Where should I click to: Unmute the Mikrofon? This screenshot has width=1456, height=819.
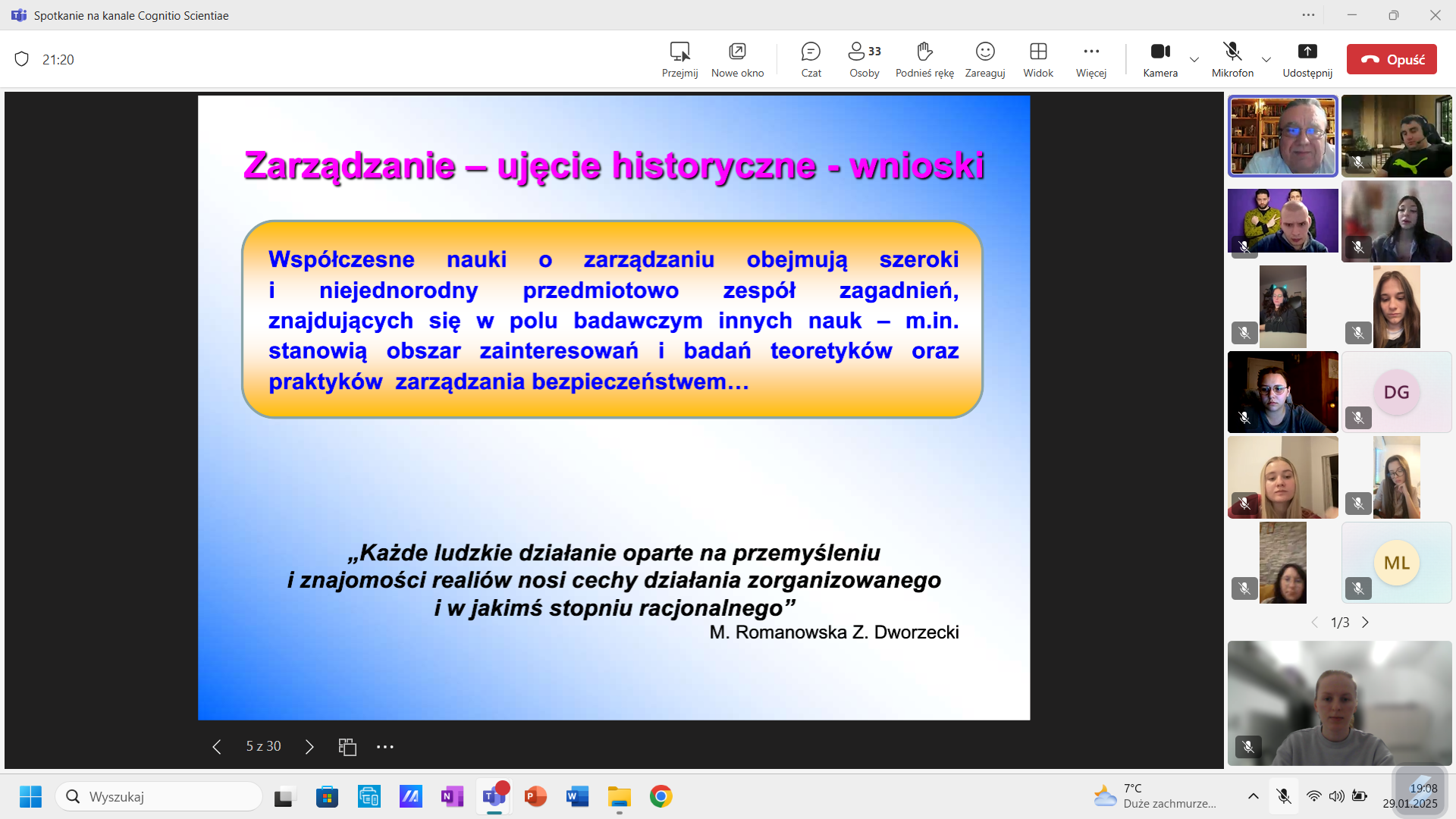[x=1232, y=59]
